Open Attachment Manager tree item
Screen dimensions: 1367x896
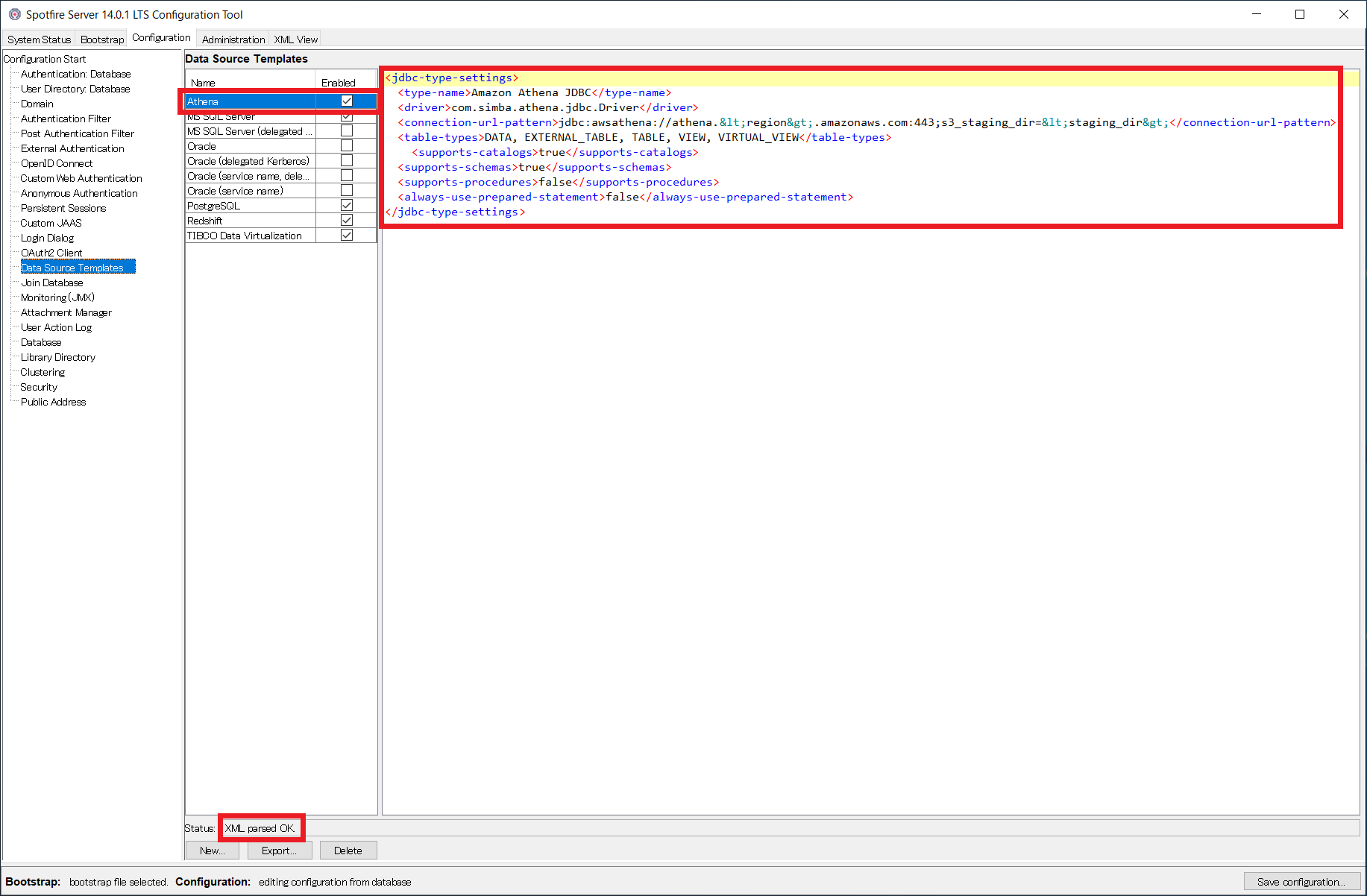click(x=66, y=312)
